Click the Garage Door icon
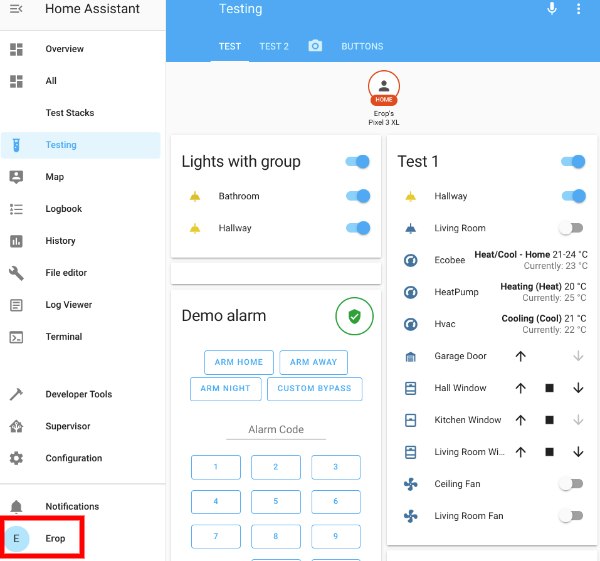 point(410,356)
